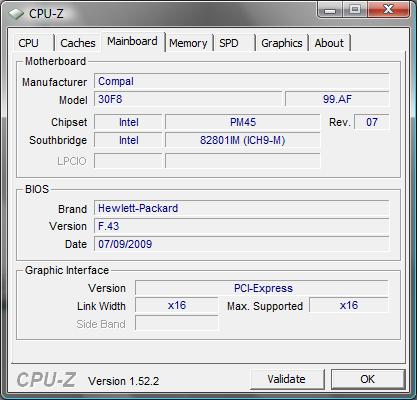Click the maximize window button

tap(355, 10)
